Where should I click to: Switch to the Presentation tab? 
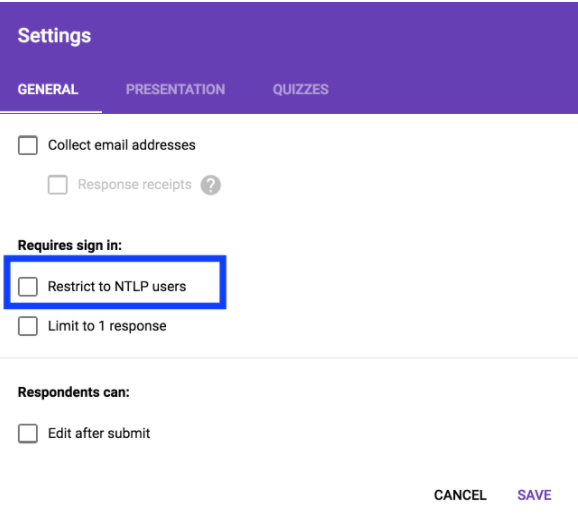[175, 90]
